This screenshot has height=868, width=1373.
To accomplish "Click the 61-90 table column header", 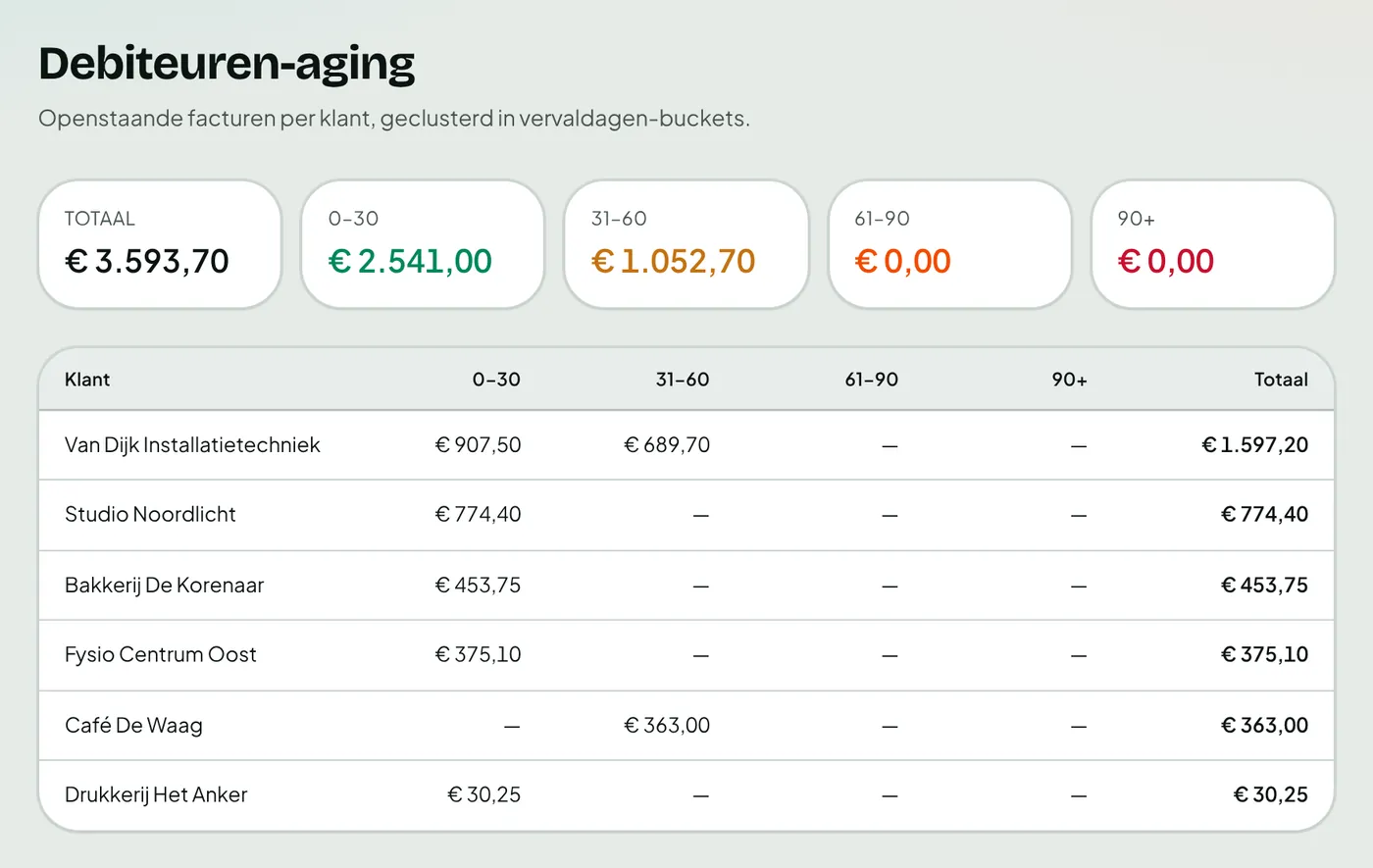I will 872,380.
